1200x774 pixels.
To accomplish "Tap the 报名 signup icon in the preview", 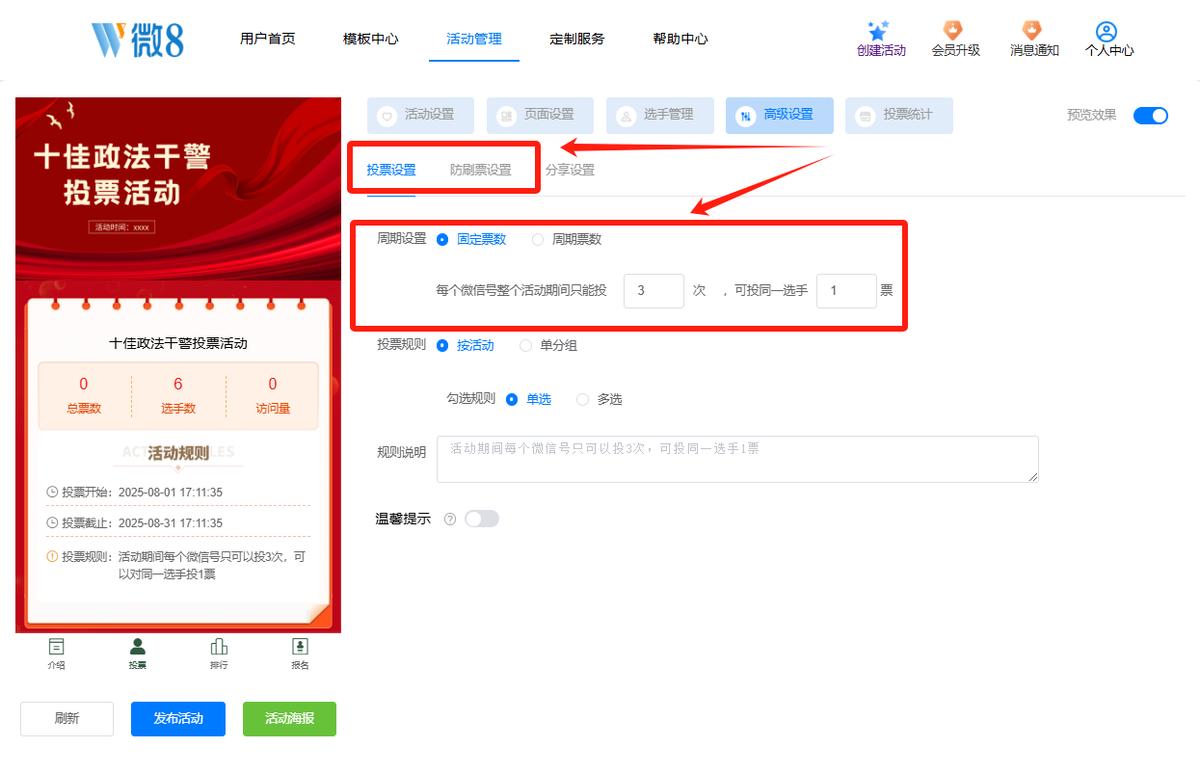I will 300,647.
